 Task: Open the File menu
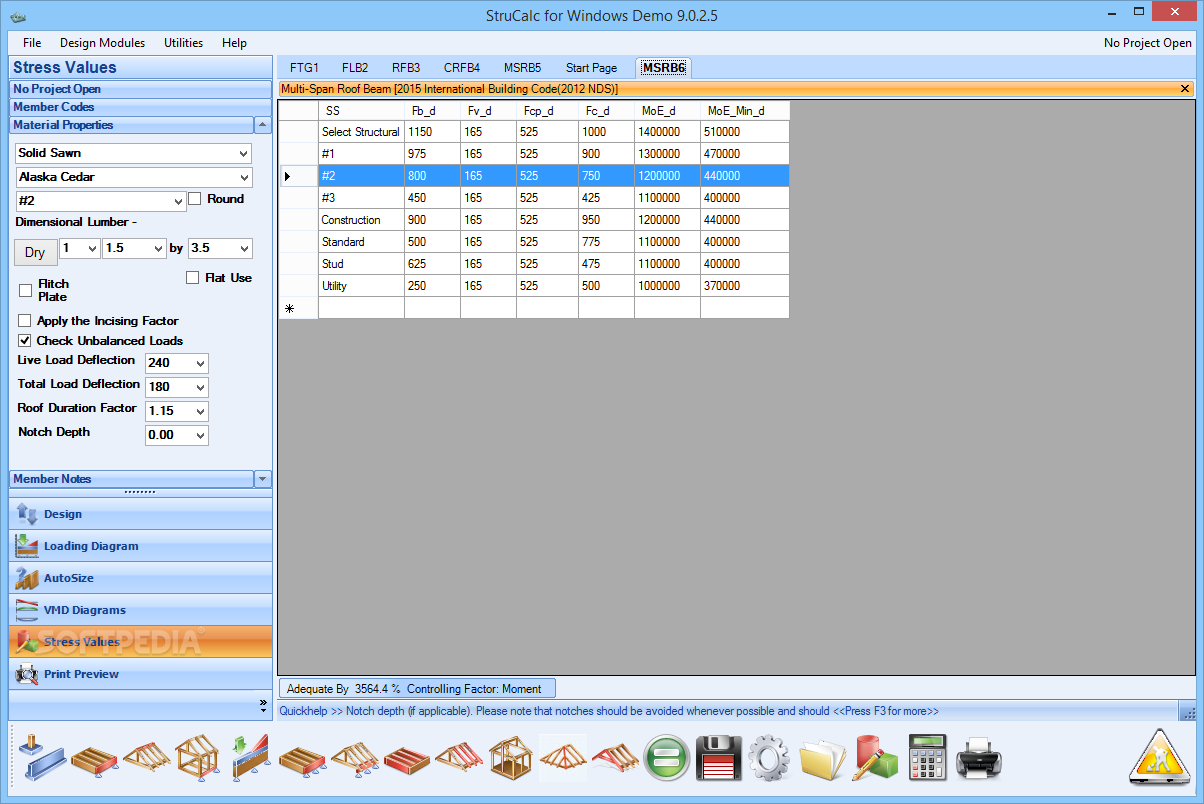coord(32,43)
